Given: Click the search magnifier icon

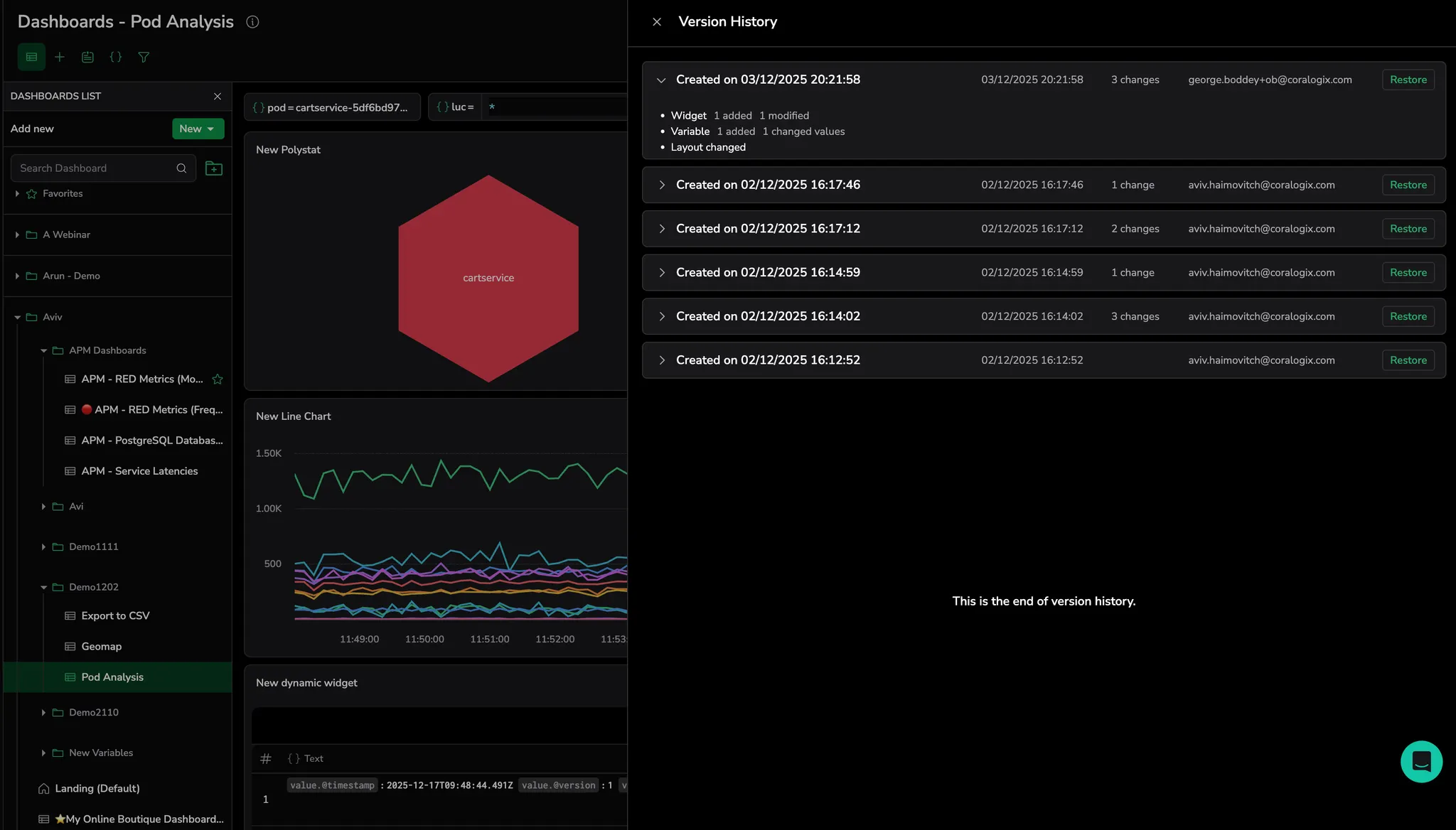Looking at the screenshot, I should (181, 168).
